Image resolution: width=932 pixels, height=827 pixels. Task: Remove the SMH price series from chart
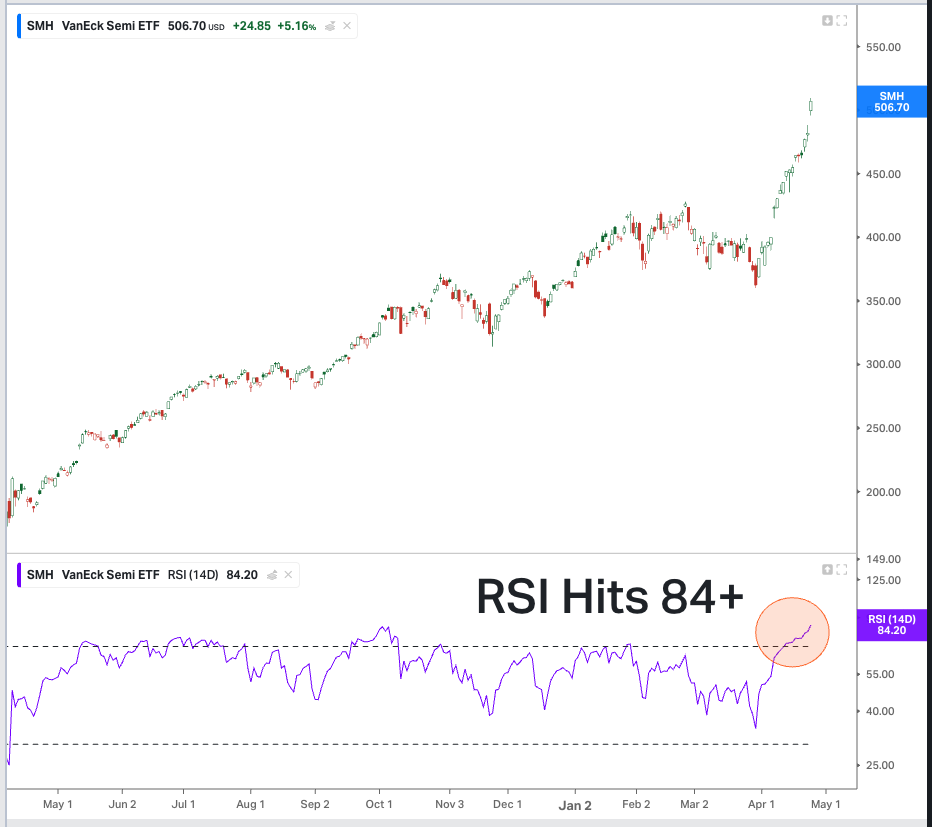coord(347,26)
